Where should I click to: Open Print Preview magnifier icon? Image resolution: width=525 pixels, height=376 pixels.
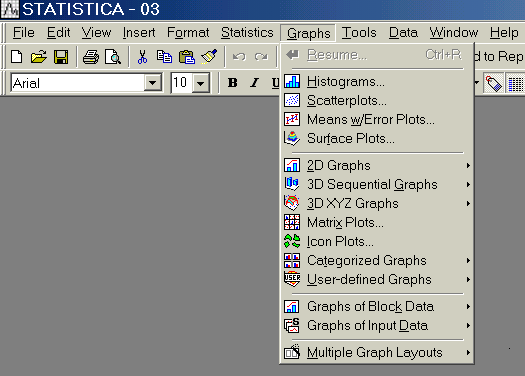pyautogui.click(x=113, y=57)
